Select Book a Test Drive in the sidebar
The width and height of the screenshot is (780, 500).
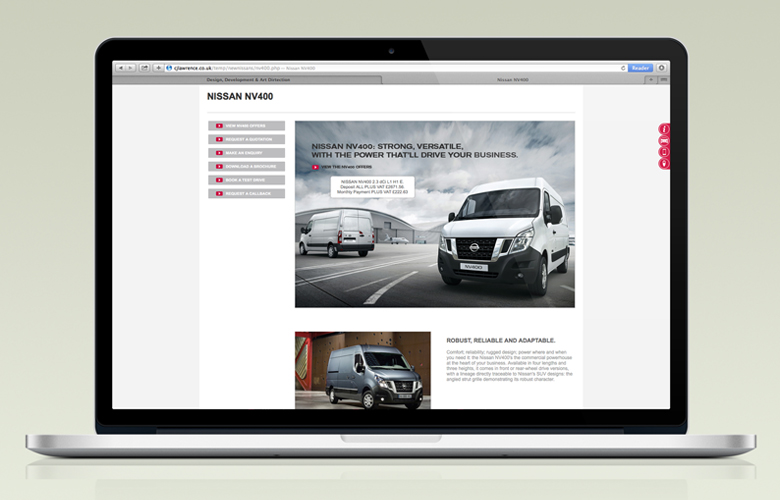[246, 180]
